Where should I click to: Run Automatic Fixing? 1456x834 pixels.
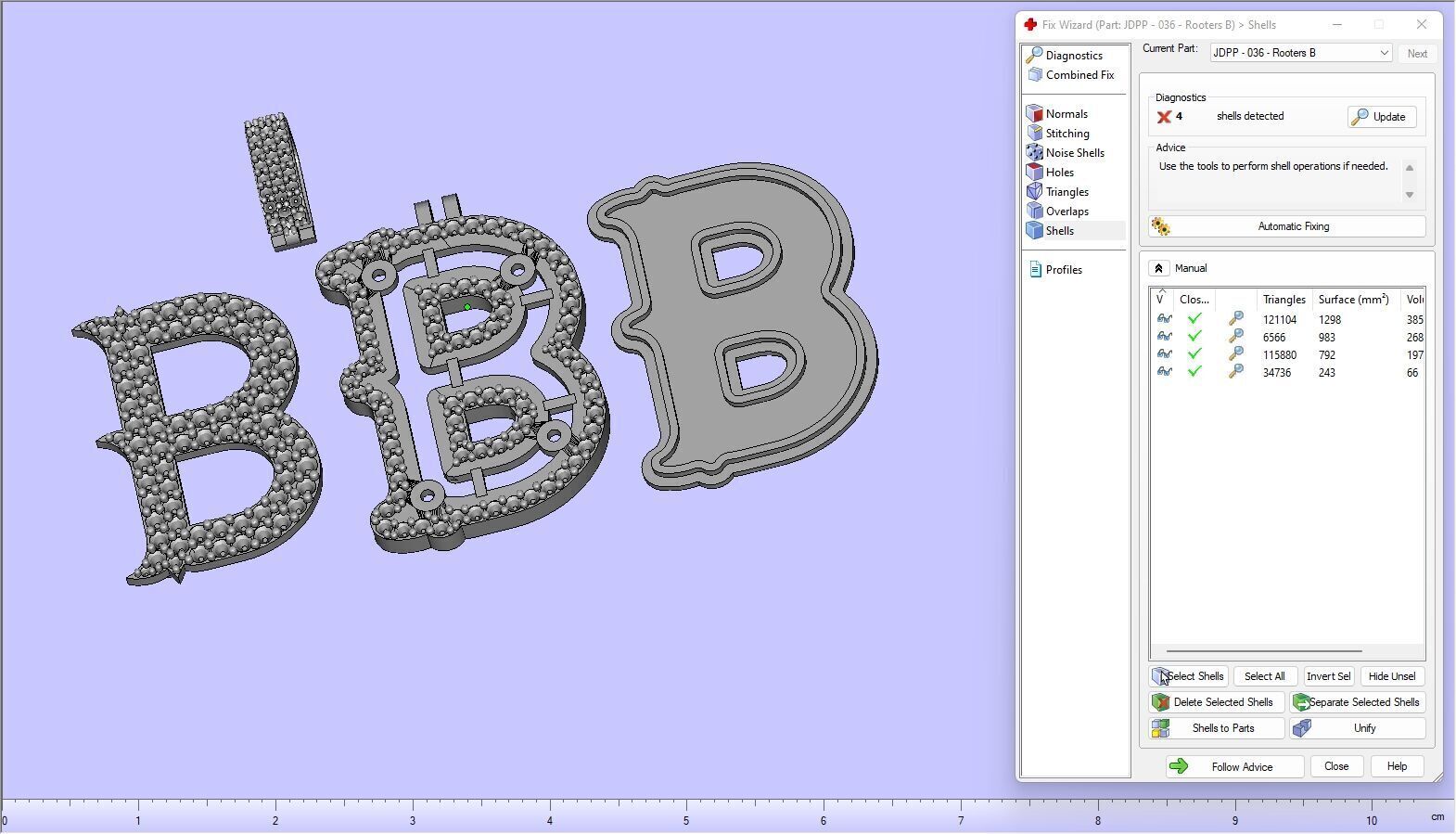pos(1287,226)
